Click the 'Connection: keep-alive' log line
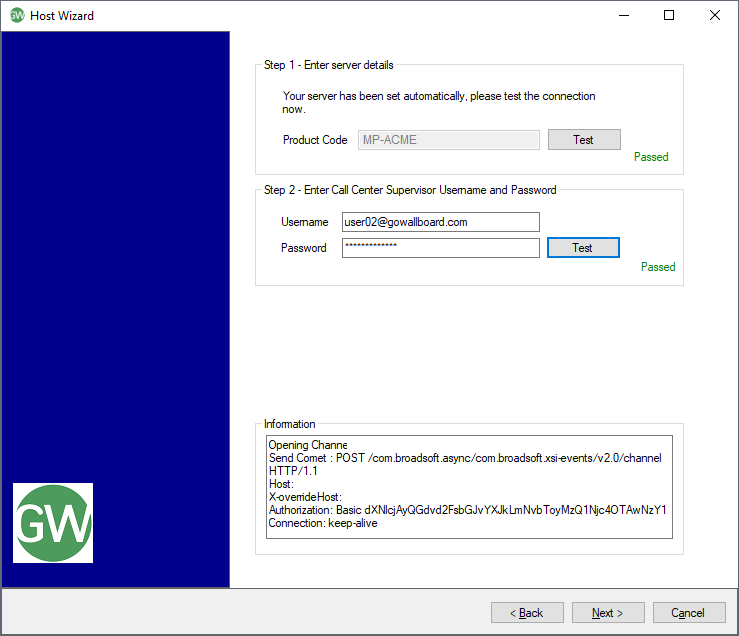The width and height of the screenshot is (739, 636). click(x=323, y=523)
